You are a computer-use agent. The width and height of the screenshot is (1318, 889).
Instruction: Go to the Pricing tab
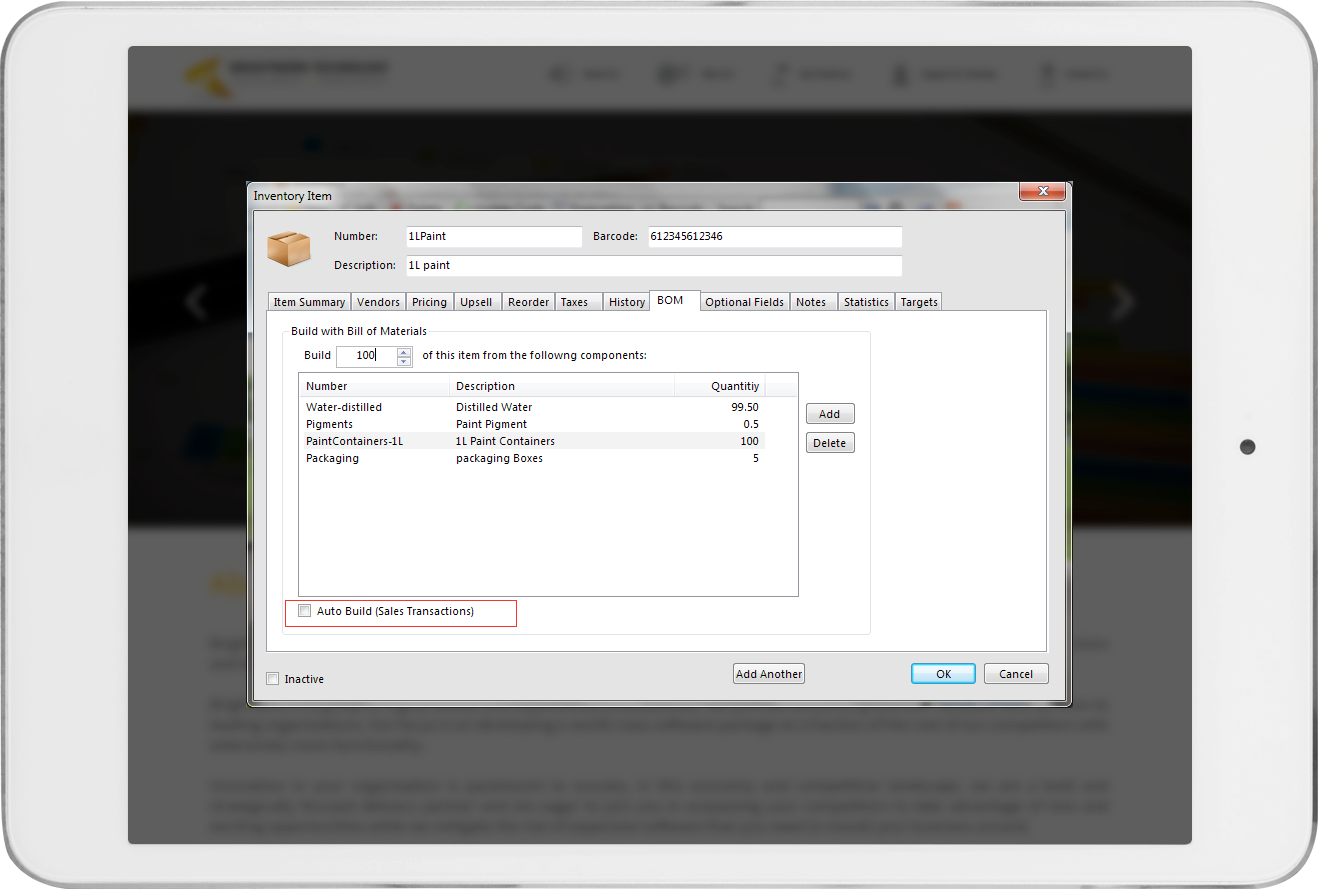pyautogui.click(x=429, y=302)
